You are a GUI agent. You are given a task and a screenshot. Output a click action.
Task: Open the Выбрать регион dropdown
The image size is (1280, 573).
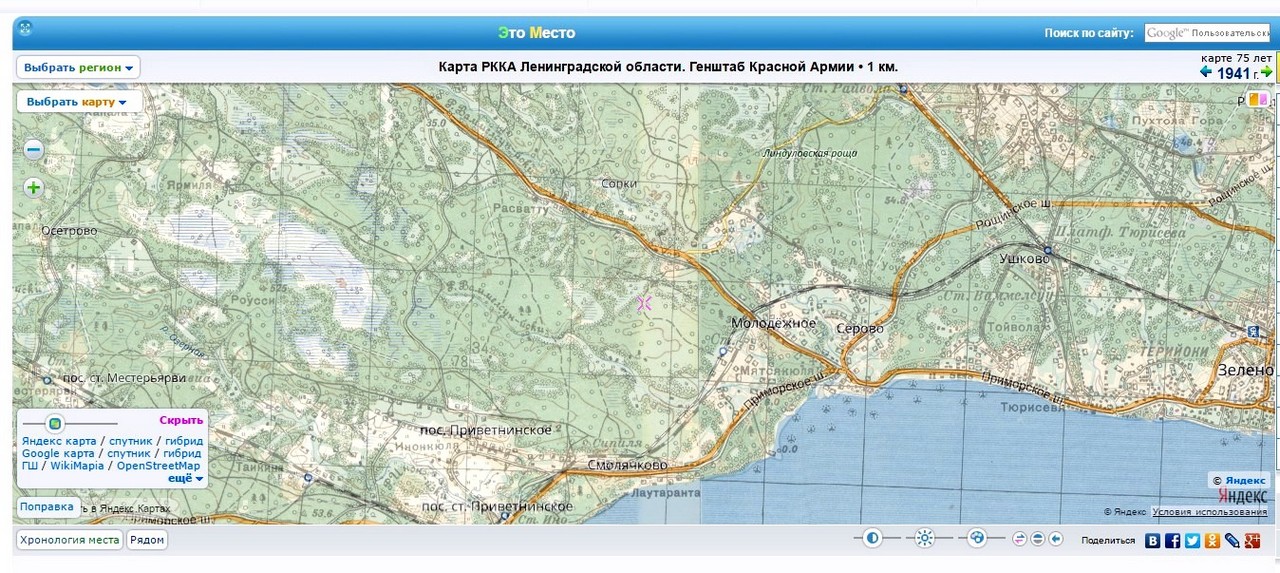coord(78,68)
